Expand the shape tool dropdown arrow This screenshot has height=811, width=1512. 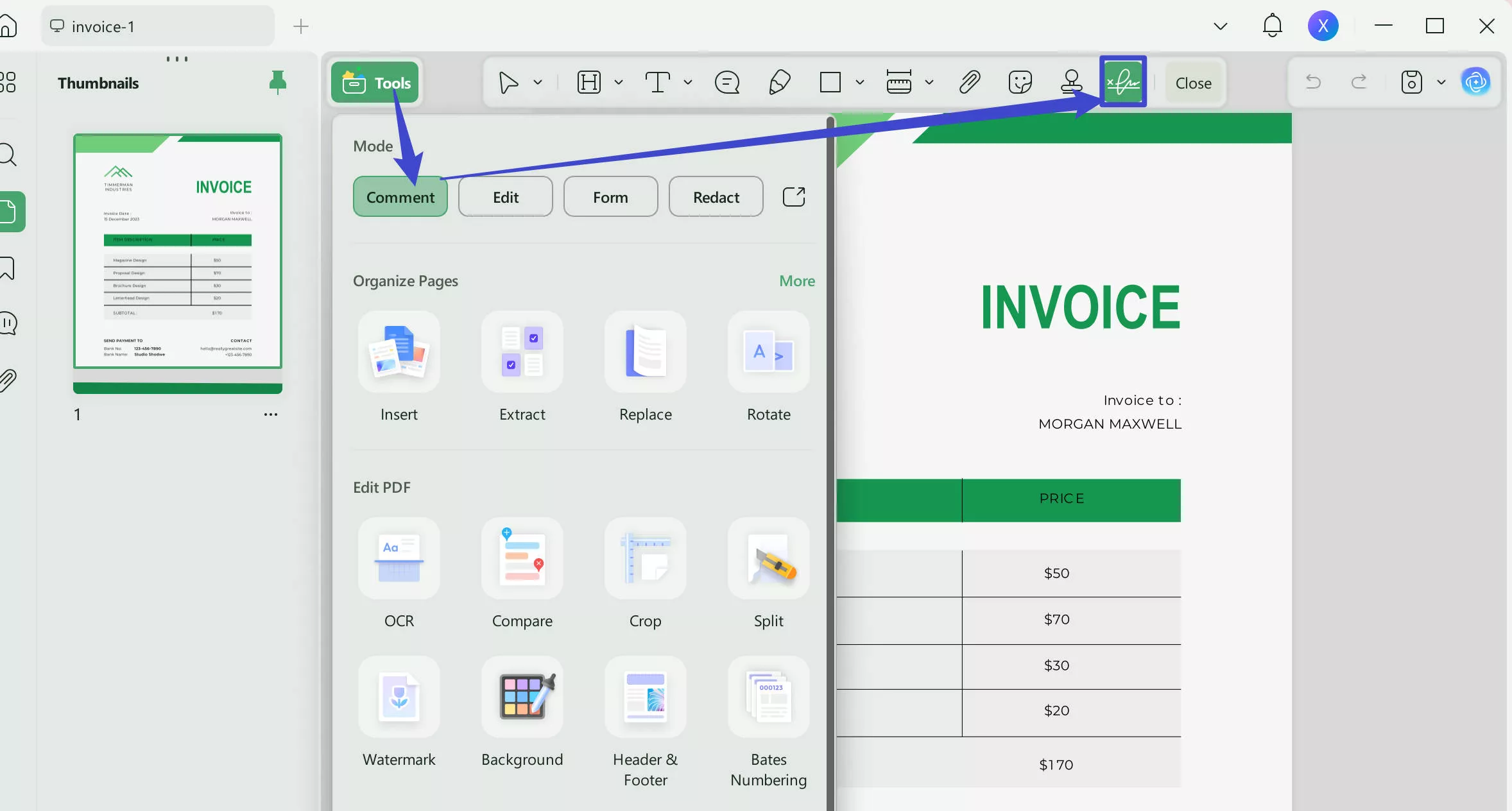(x=858, y=82)
